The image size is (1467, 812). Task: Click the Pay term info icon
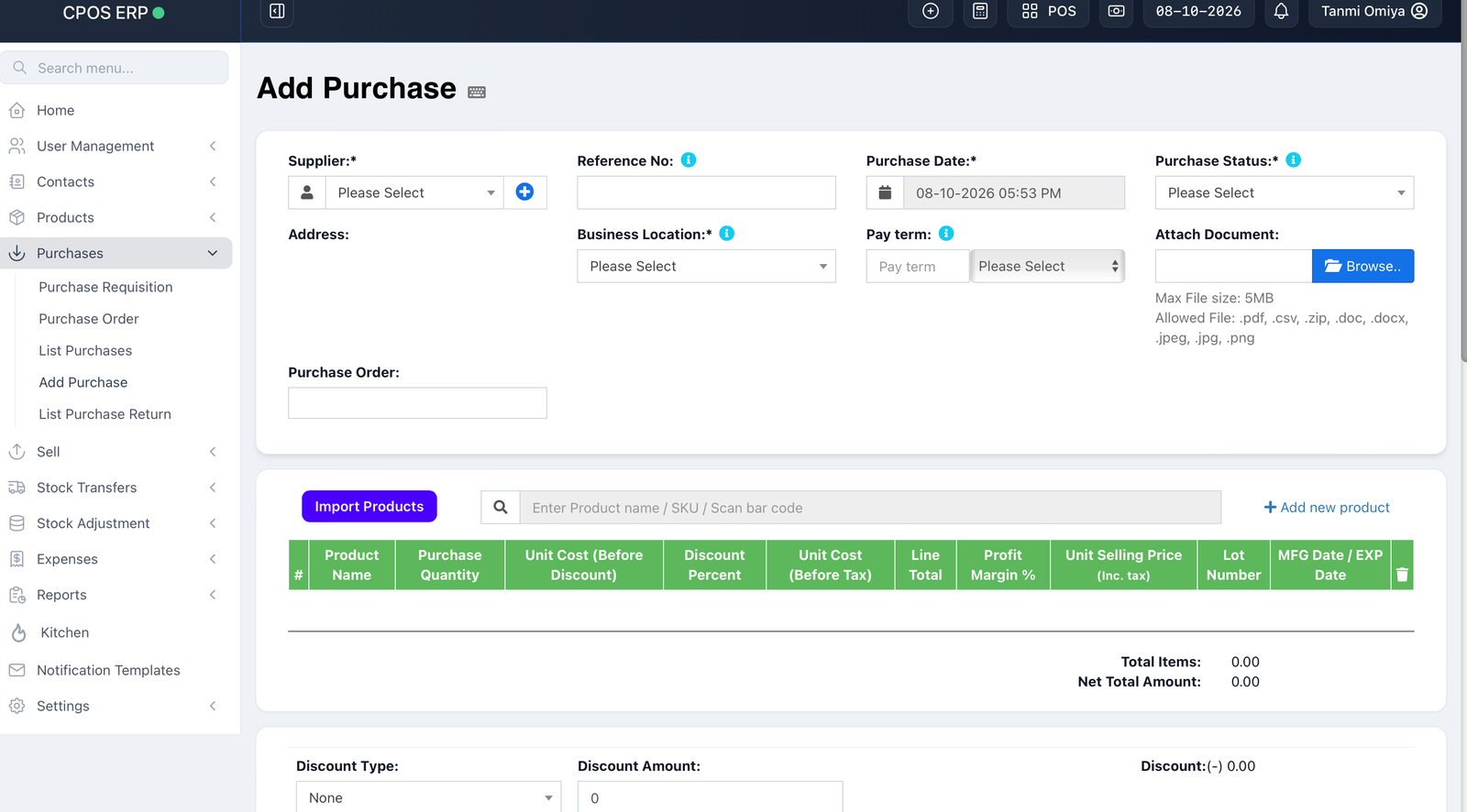(x=946, y=234)
